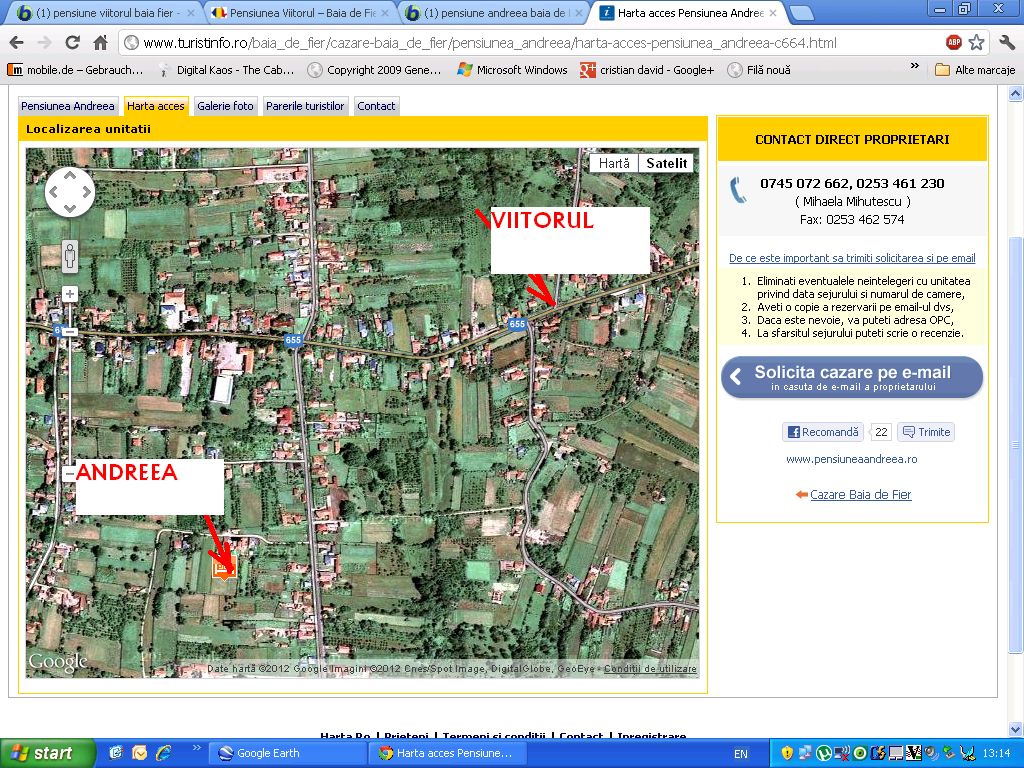This screenshot has width=1024, height=768.
Task: Open the Galerie foto tab
Action: point(225,106)
